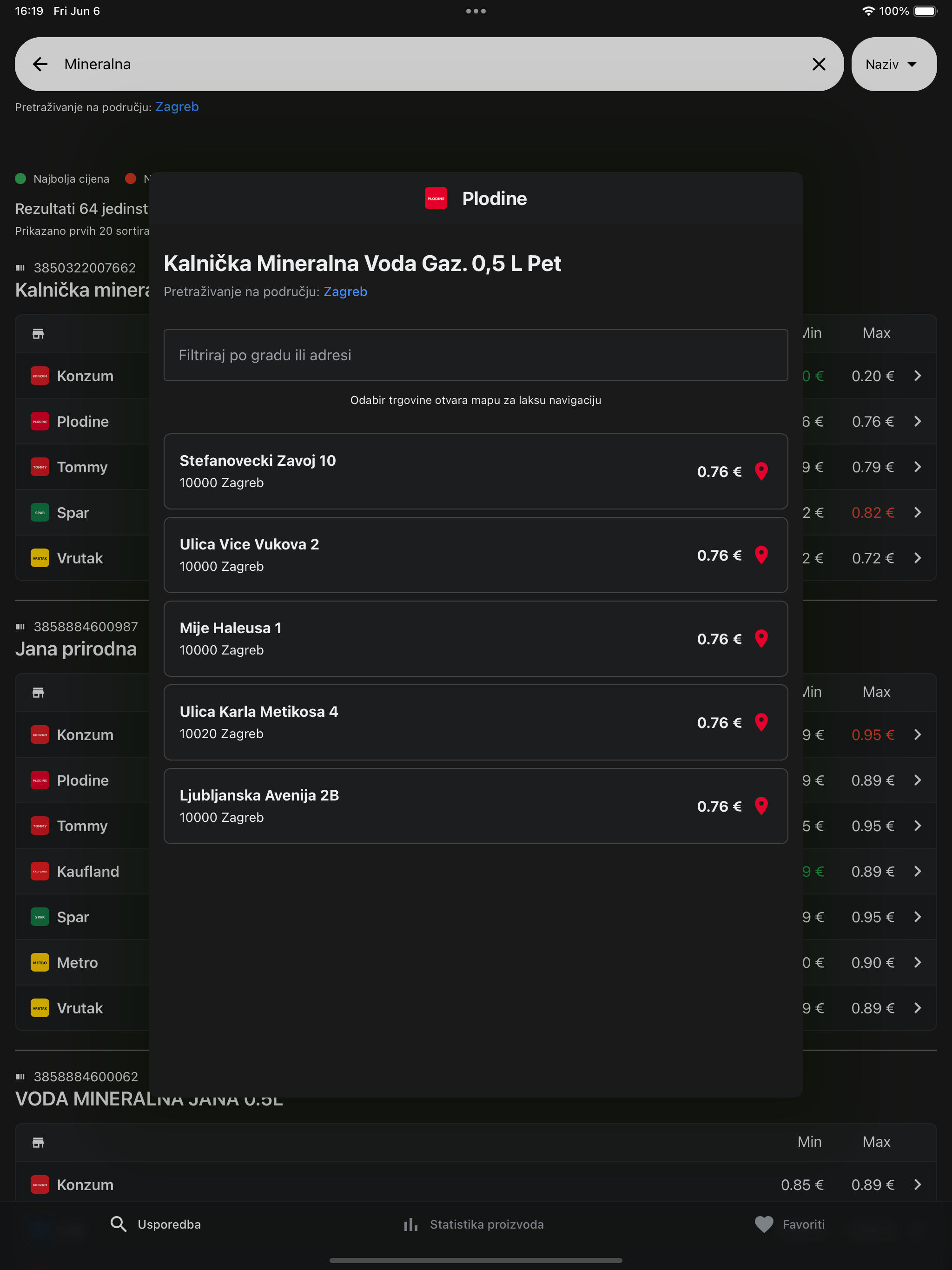Tap the Rezultati 64 results text
Viewport: 952px width, 1270px height.
(x=81, y=208)
